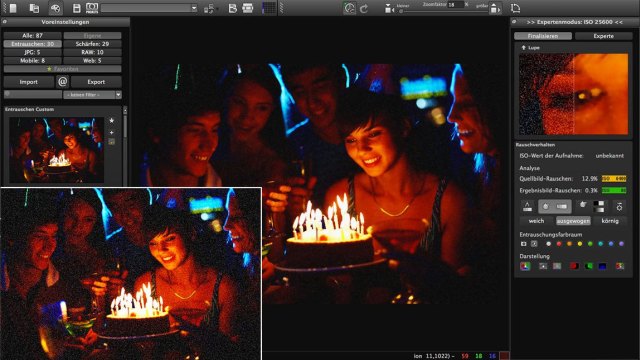
Task: Click the Zoomfaktor value field
Action: [456, 4]
